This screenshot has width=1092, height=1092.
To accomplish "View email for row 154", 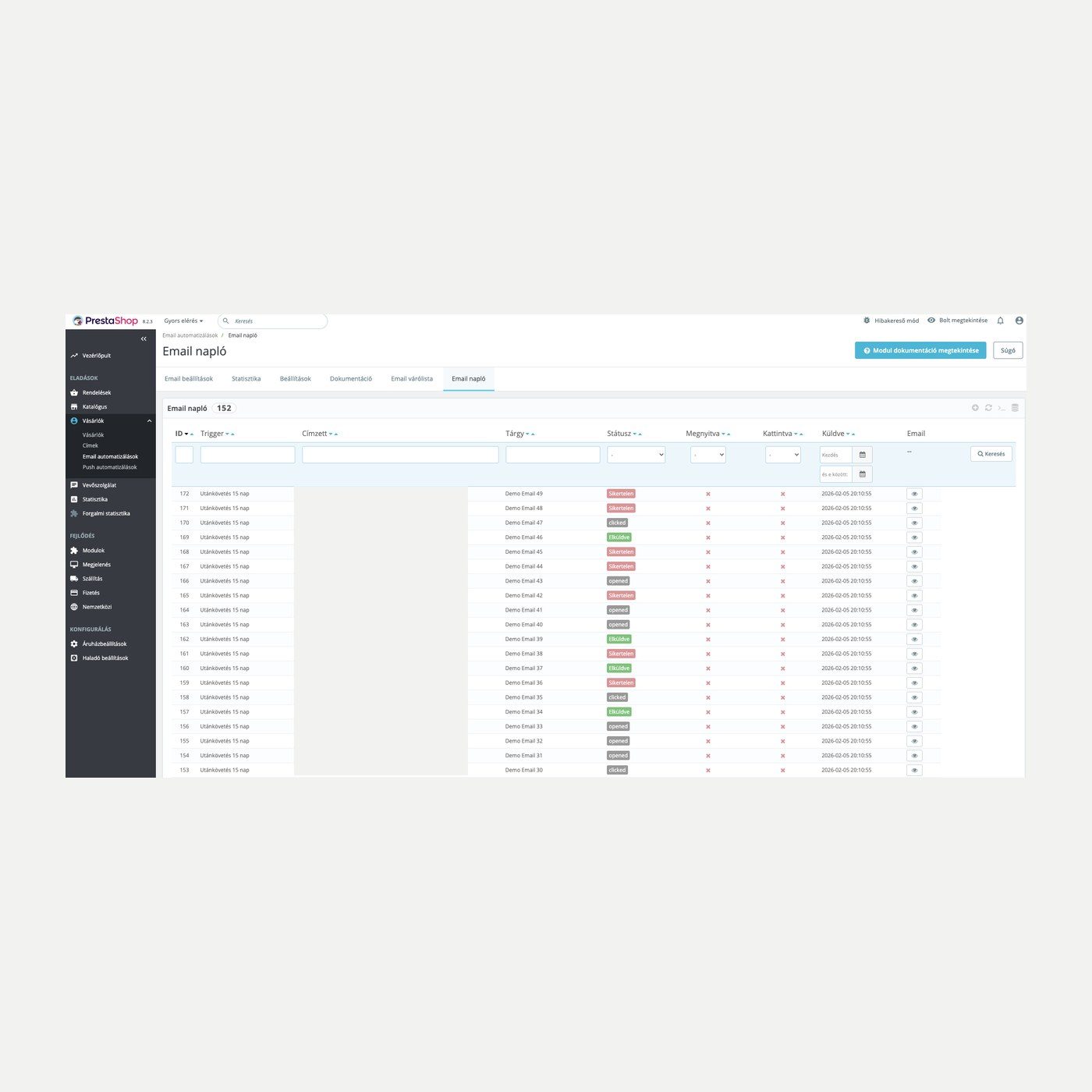I will tap(915, 756).
